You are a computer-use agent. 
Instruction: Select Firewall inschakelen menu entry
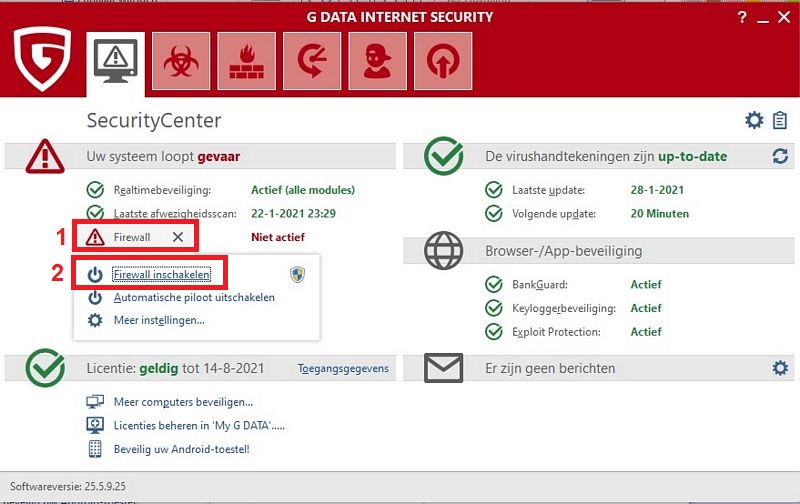tap(162, 274)
